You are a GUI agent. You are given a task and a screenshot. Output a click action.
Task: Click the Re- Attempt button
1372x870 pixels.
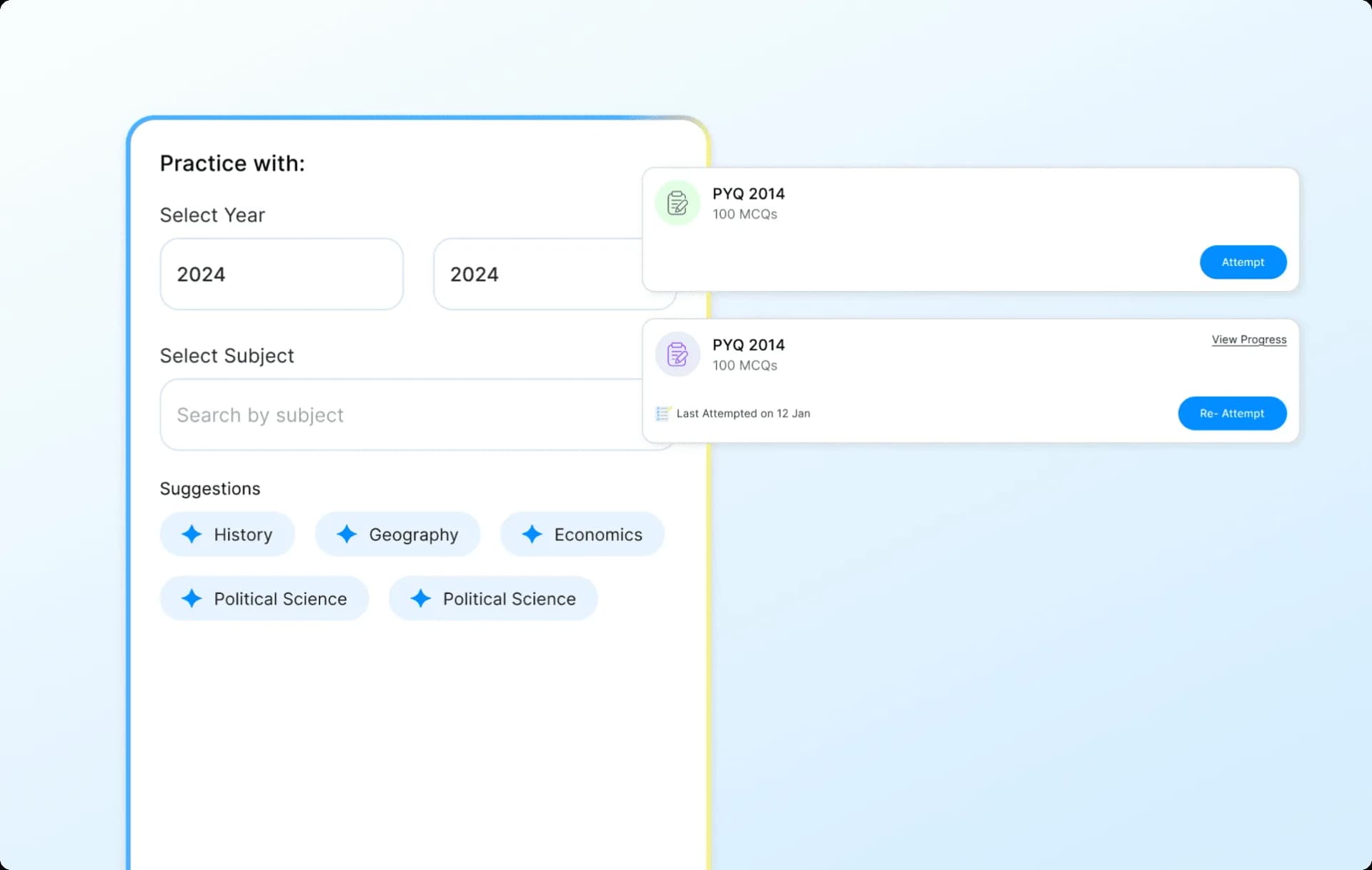pos(1233,413)
